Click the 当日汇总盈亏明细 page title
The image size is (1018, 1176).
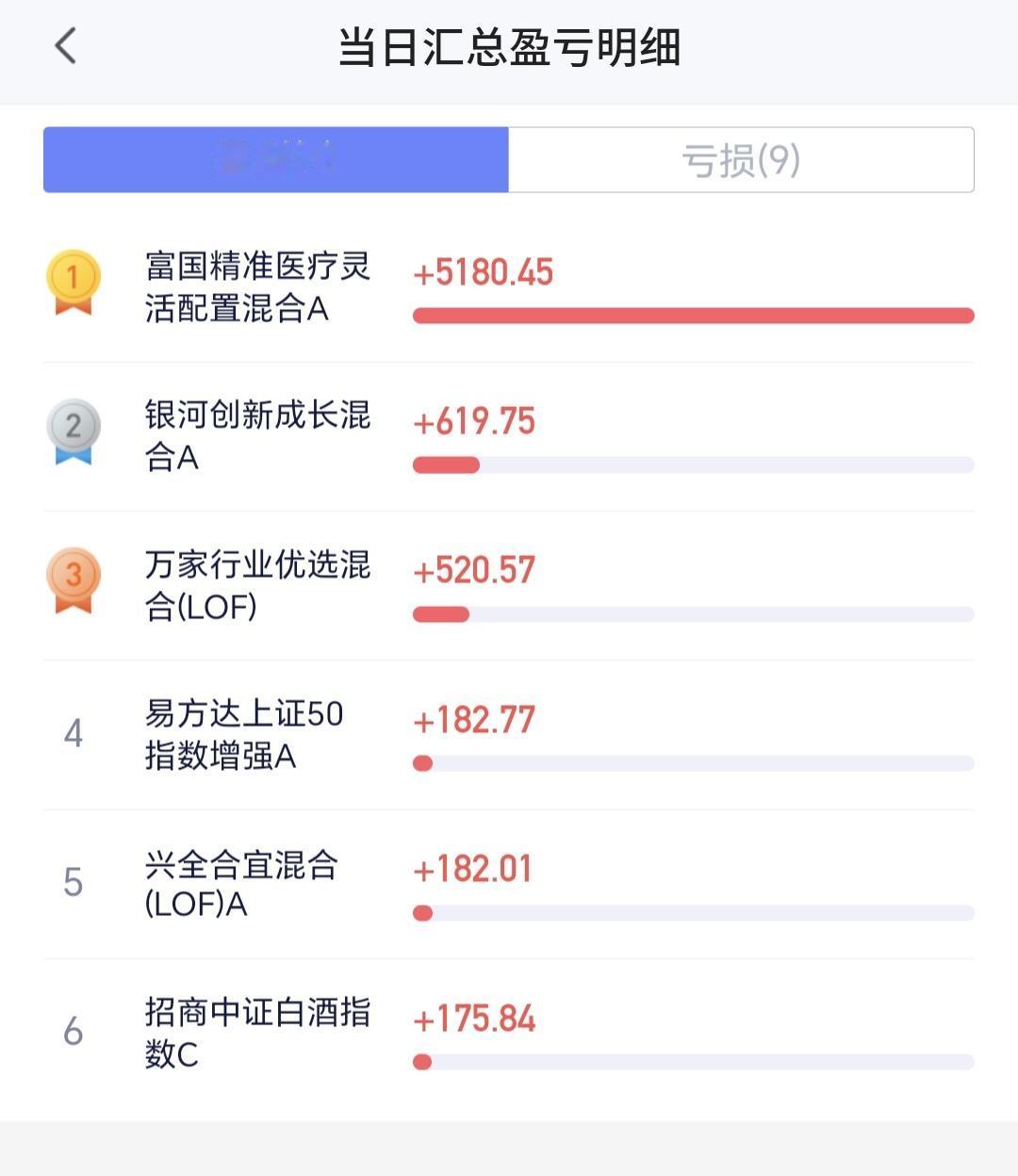pos(509,47)
